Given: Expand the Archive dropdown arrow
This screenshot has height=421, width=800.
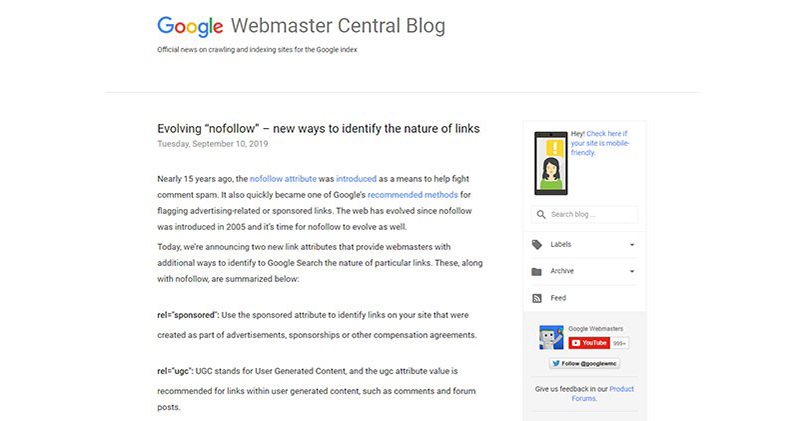Looking at the screenshot, I should coord(632,271).
